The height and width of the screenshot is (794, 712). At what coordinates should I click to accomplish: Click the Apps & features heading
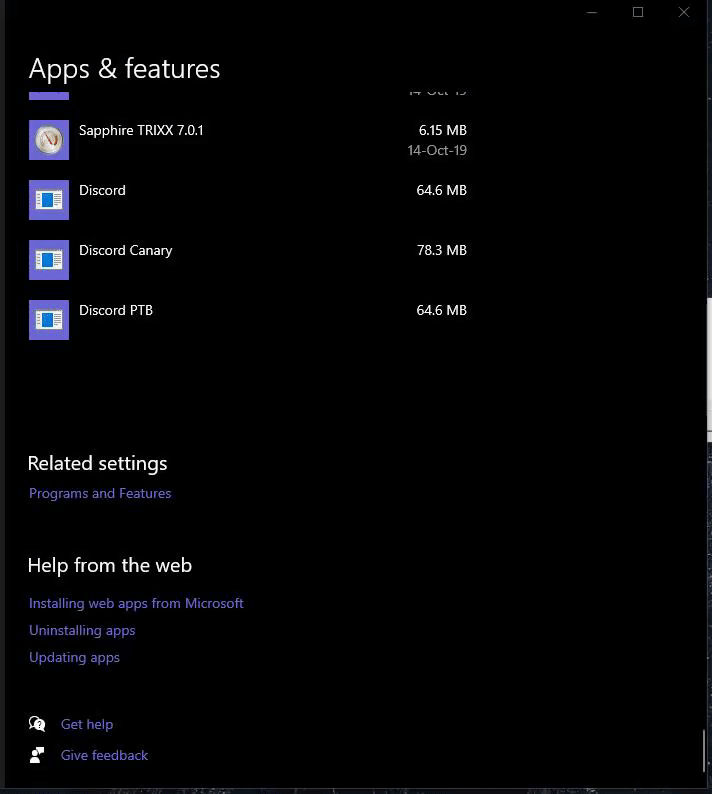coord(125,69)
